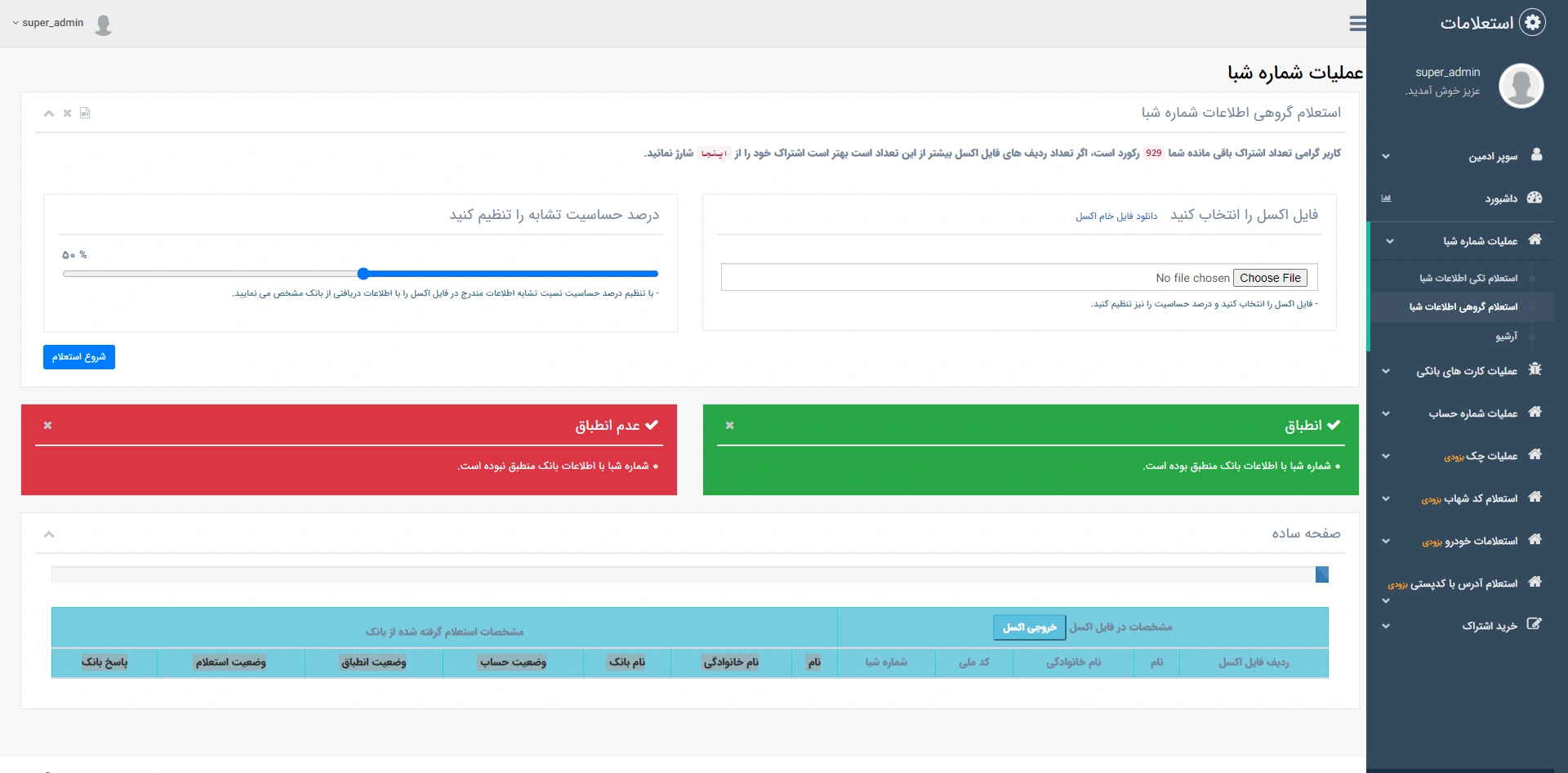Click home icon beside استعلامات خودرو

(1535, 539)
